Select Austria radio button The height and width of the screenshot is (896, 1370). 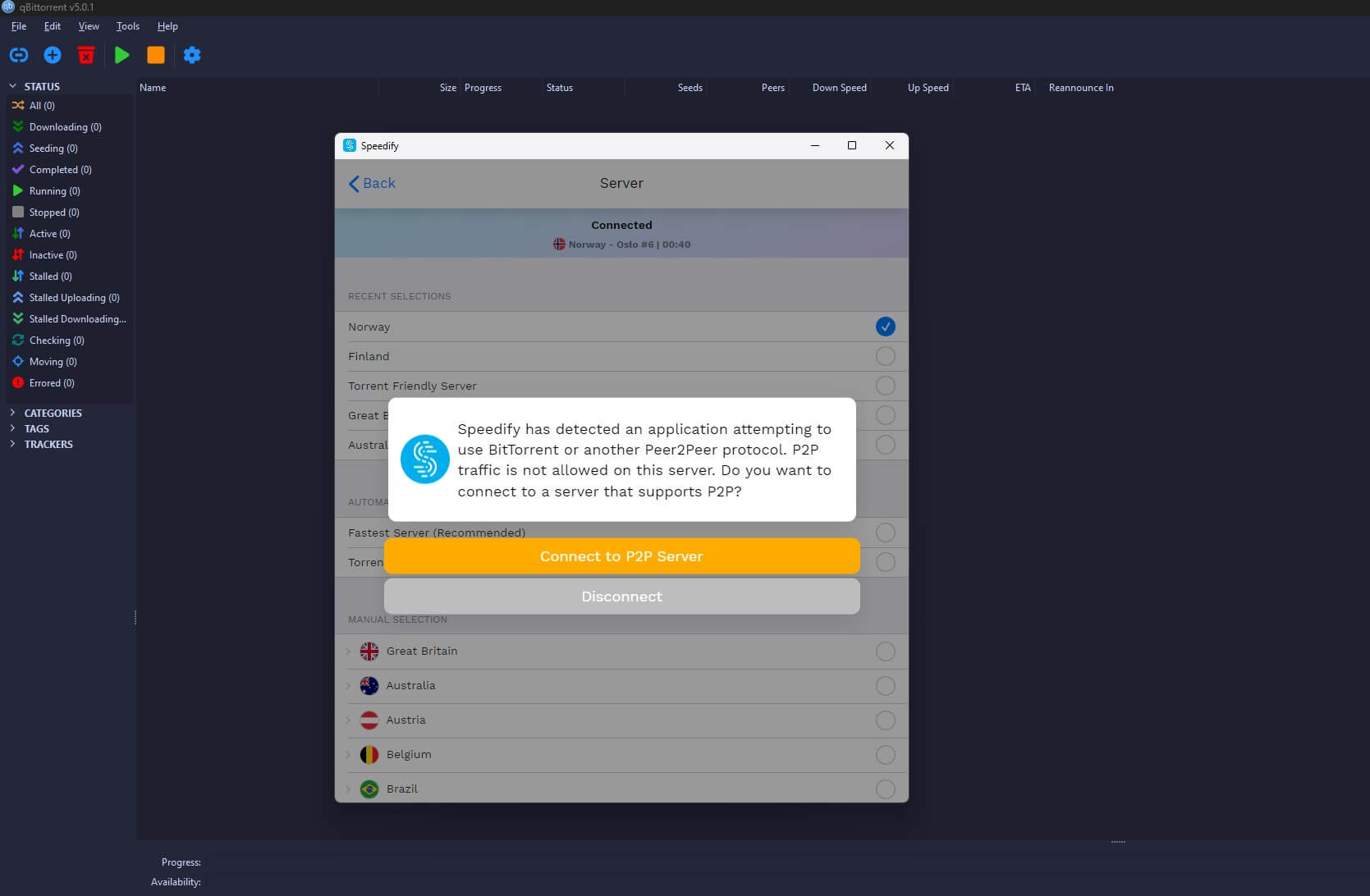tap(885, 720)
